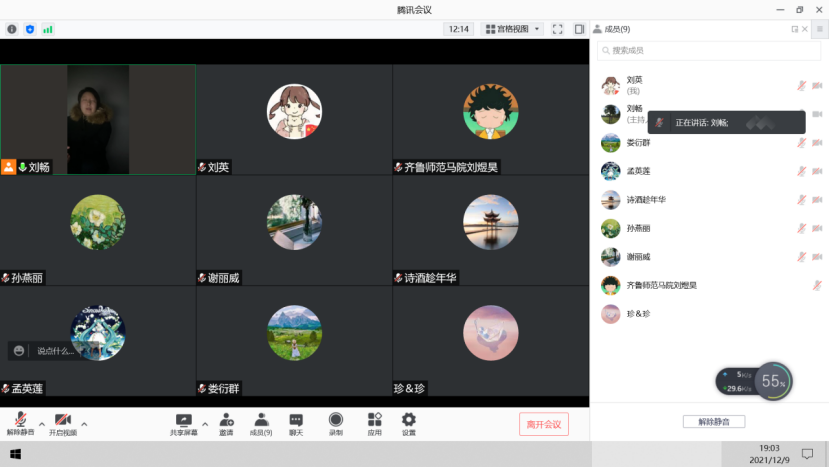This screenshot has height=467, width=830.
Task: Click the 搜索成员 search field
Action: pos(708,50)
